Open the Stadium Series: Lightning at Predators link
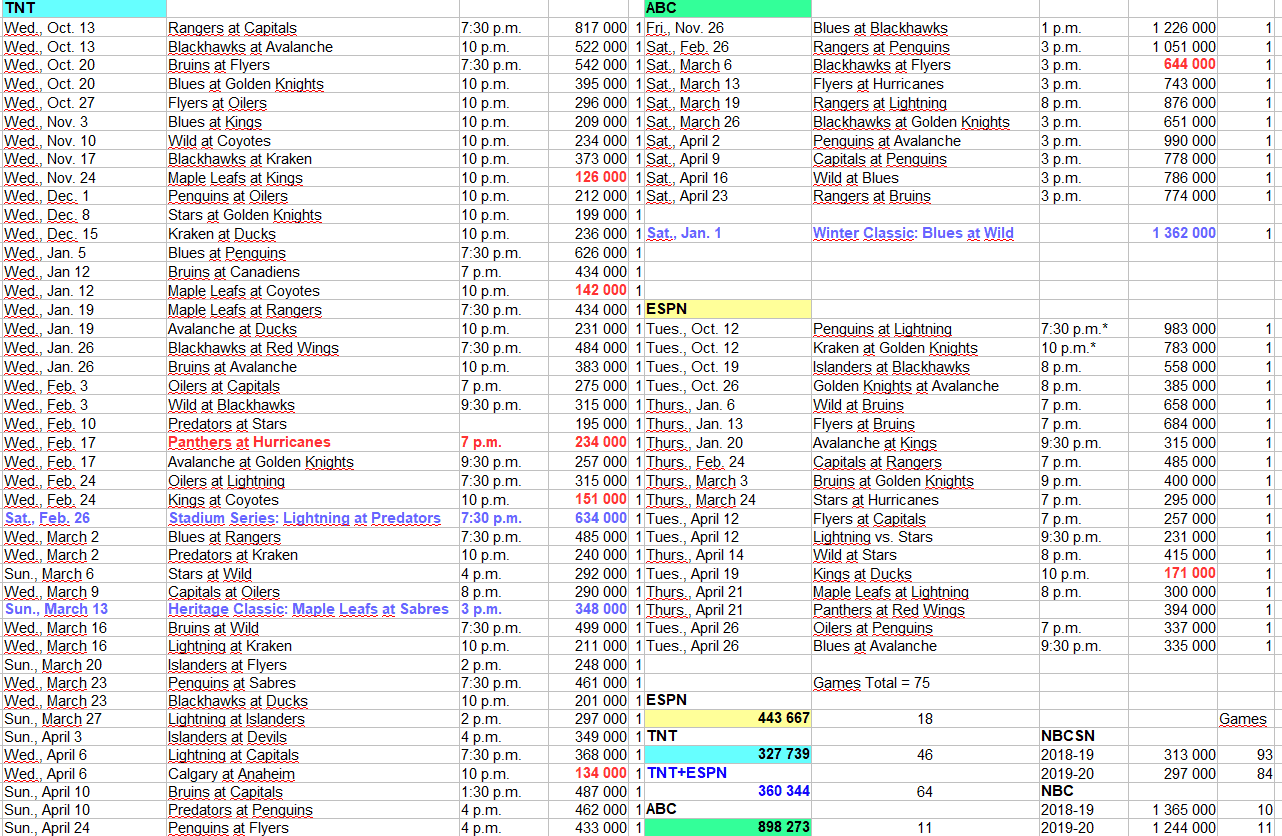The image size is (1282, 836). (304, 518)
